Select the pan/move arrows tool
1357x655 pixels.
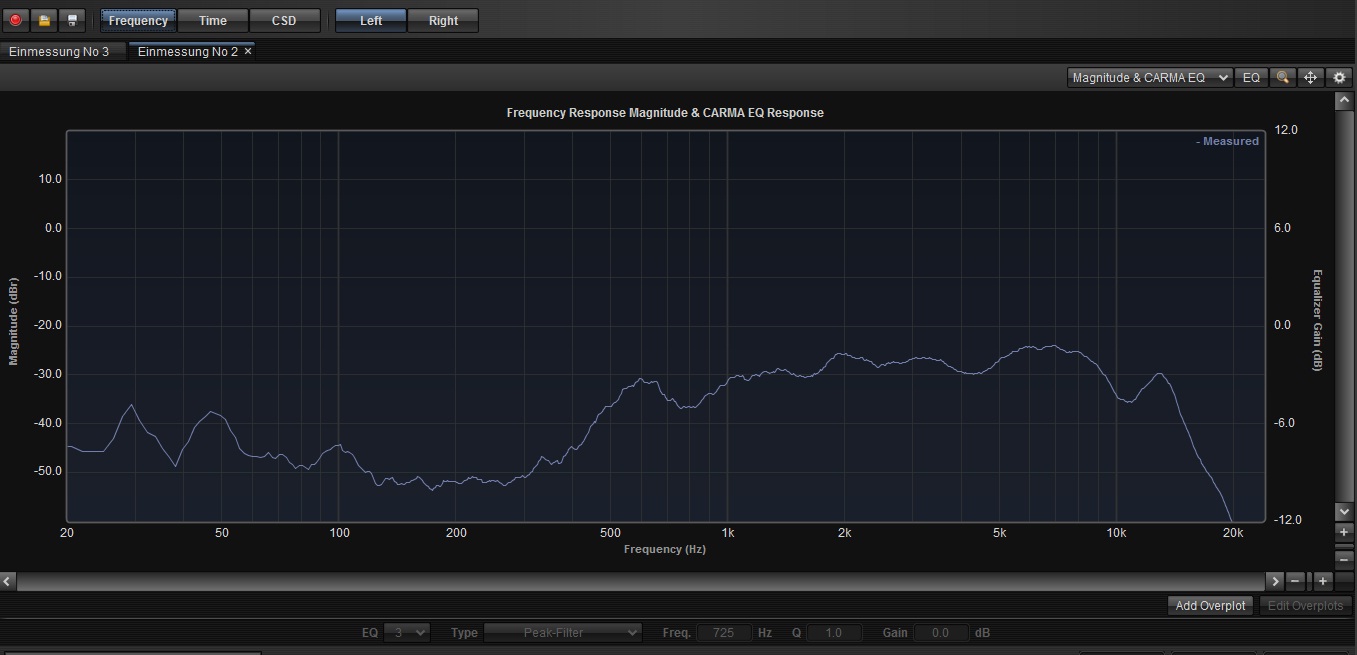tap(1311, 77)
